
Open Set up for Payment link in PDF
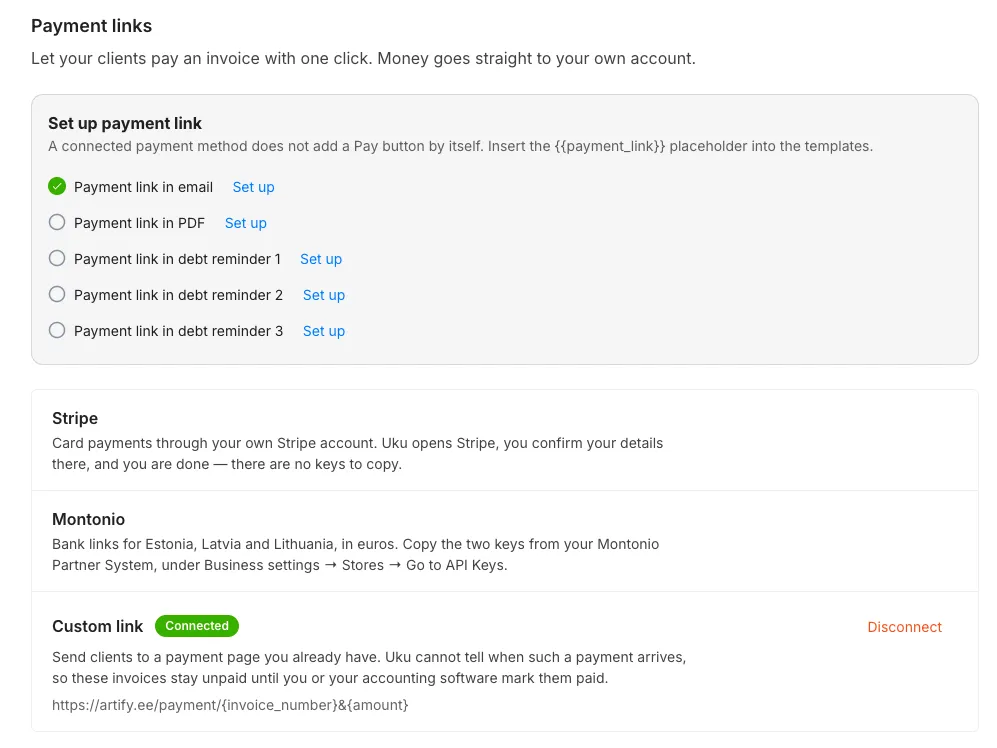(x=245, y=223)
